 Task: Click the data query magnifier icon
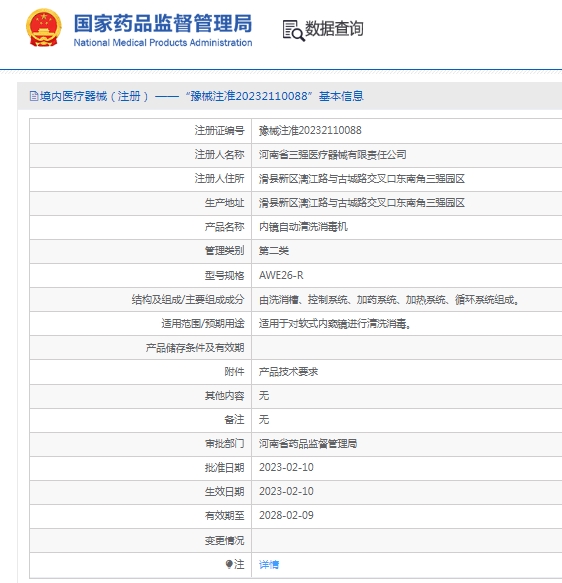tap(294, 30)
